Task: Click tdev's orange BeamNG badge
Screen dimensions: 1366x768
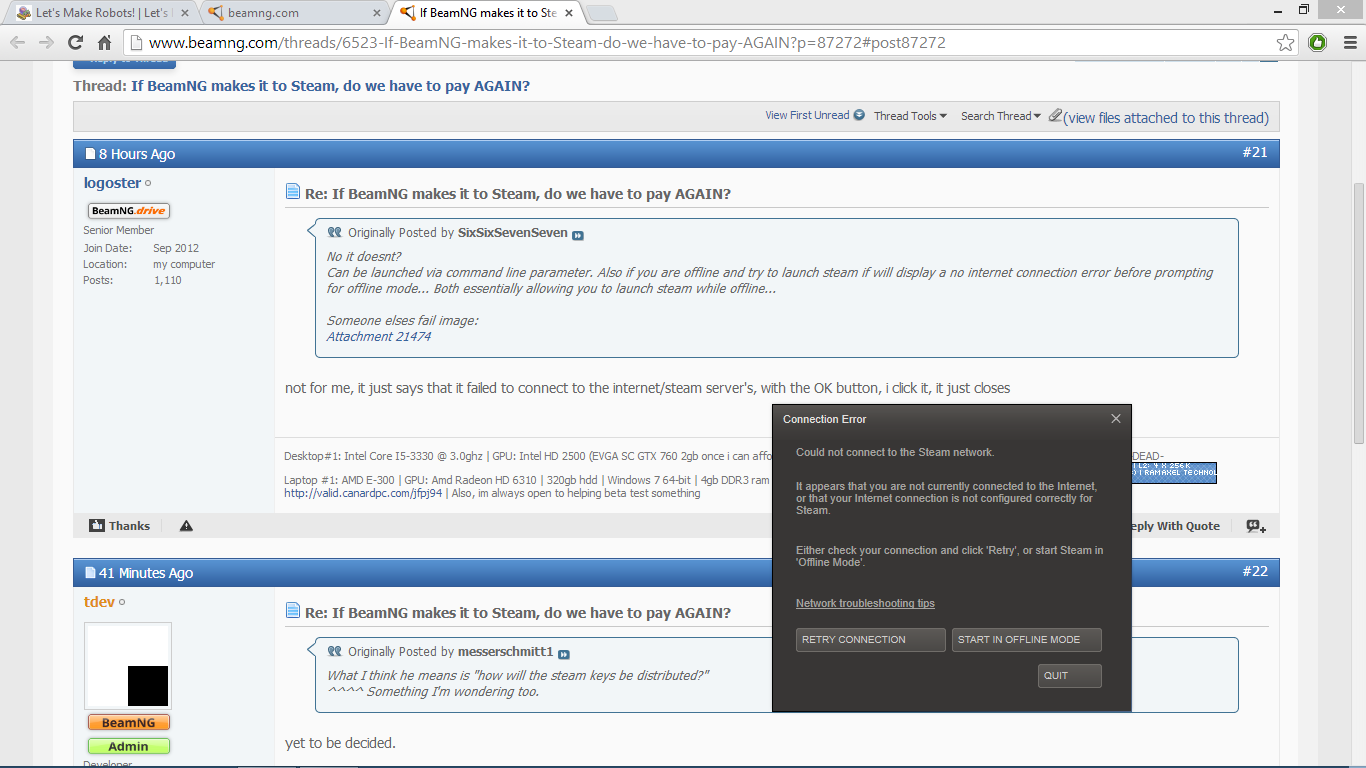Action: (x=129, y=722)
